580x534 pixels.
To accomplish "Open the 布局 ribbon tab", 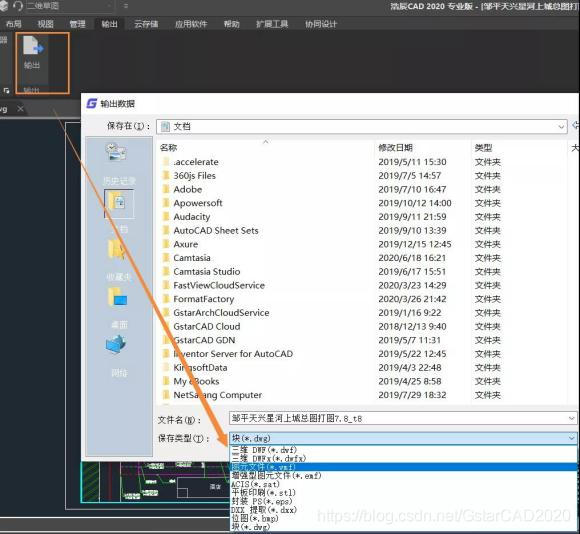I will pyautogui.click(x=13, y=24).
